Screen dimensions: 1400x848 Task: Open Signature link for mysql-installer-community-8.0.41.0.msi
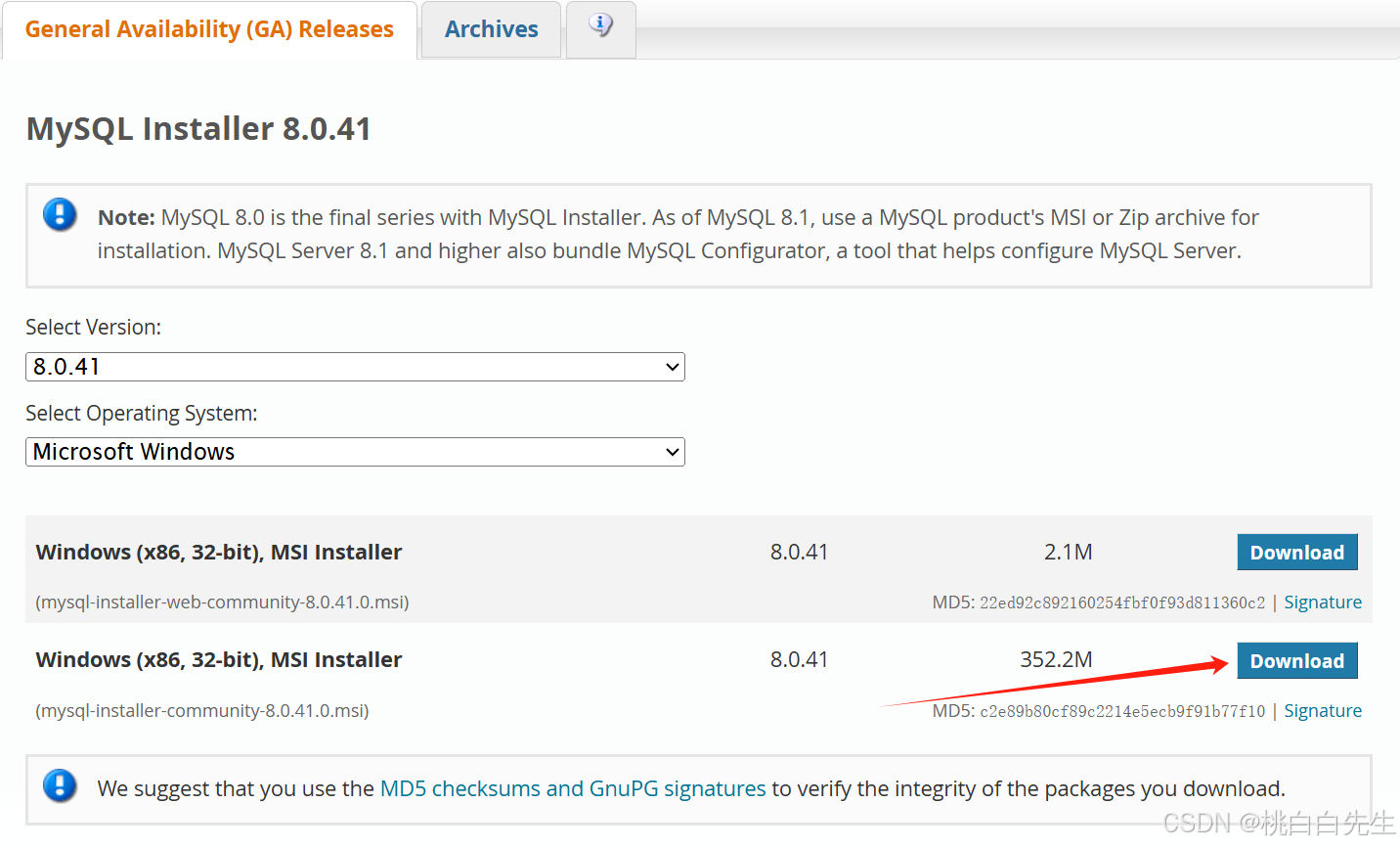coord(1323,711)
